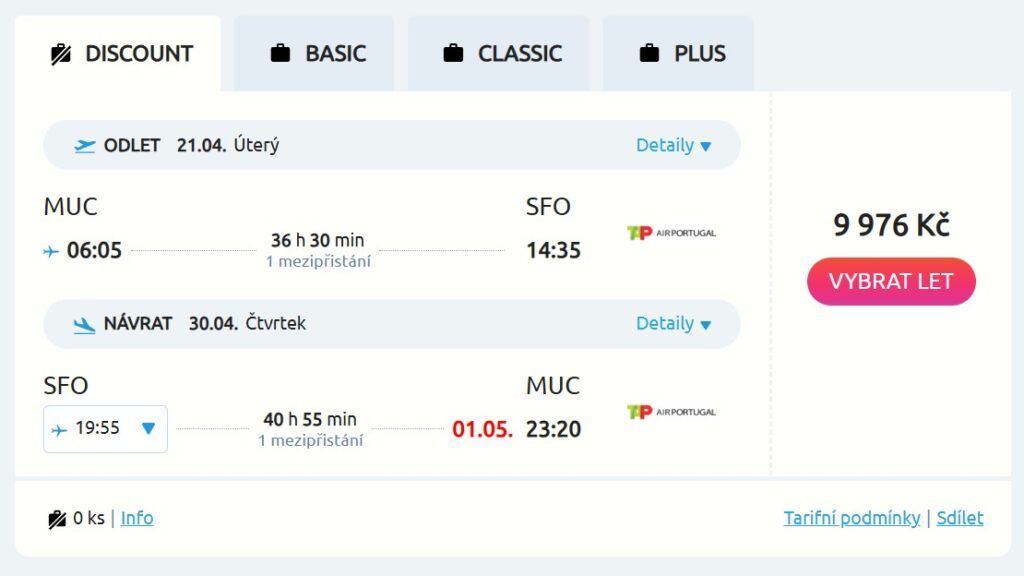Click the Sdílet share link
This screenshot has width=1024, height=576.
(960, 518)
